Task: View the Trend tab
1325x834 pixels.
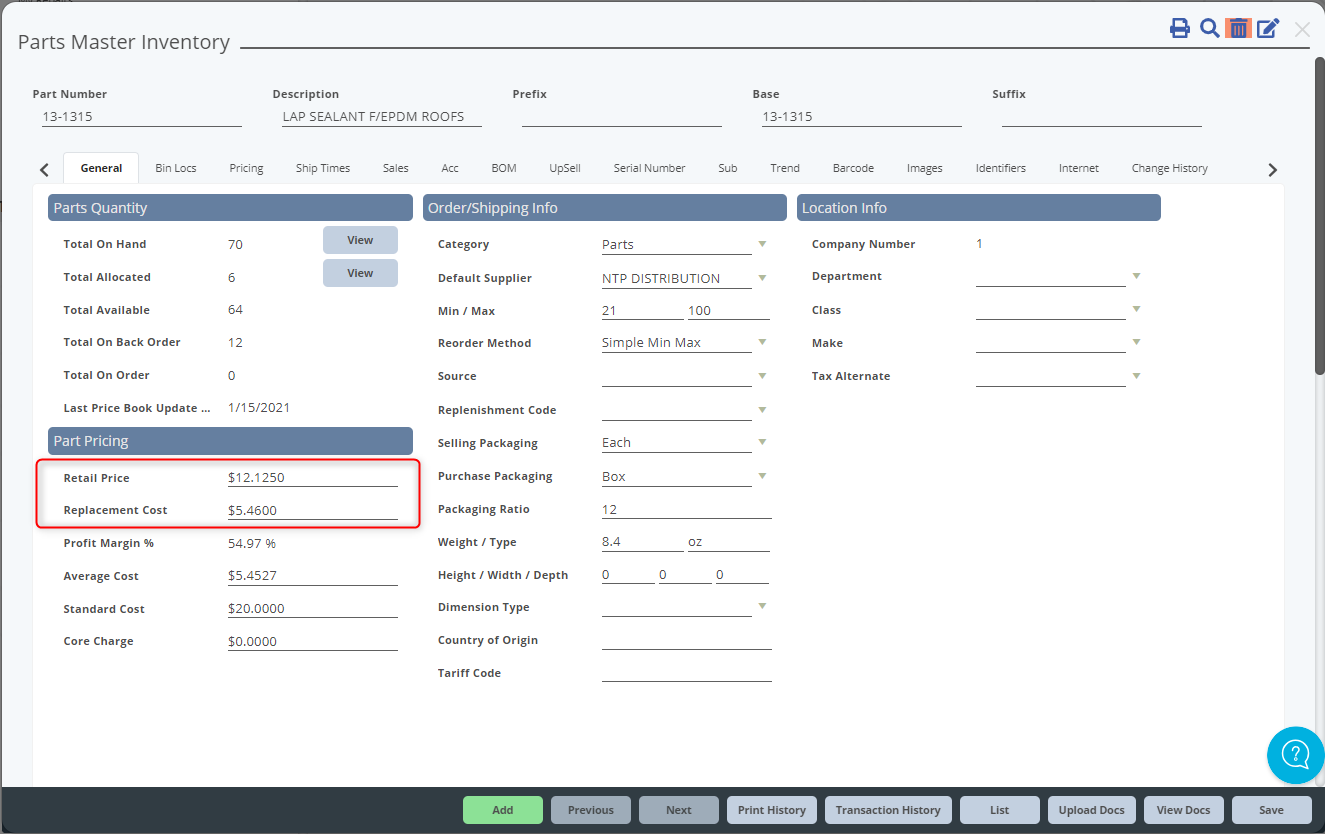Action: tap(785, 168)
